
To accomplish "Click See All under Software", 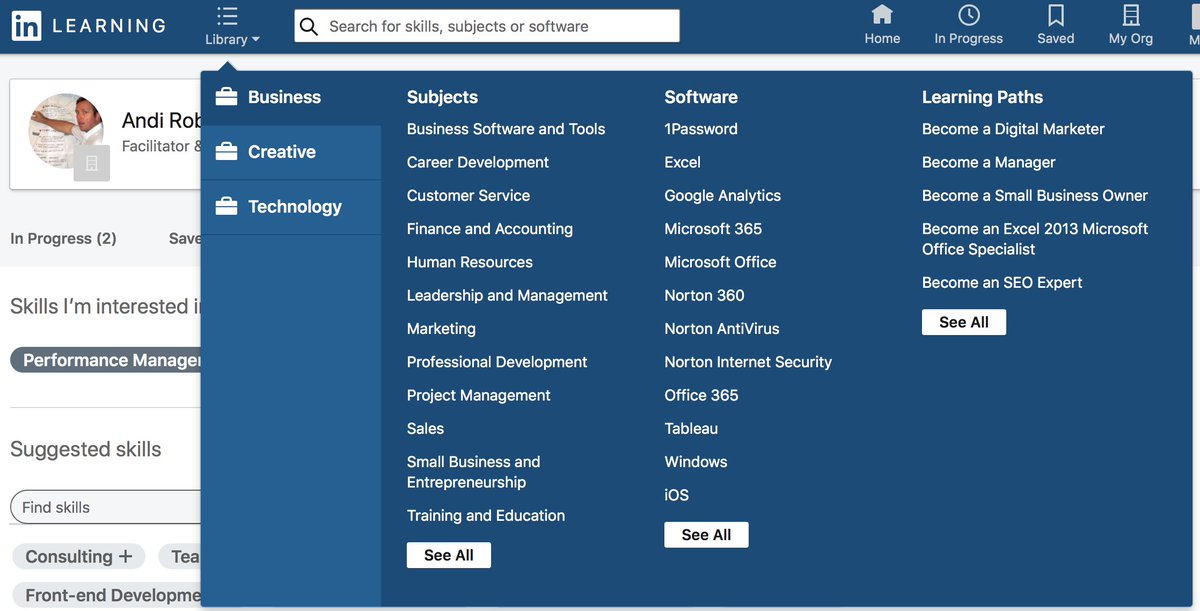I will [706, 535].
